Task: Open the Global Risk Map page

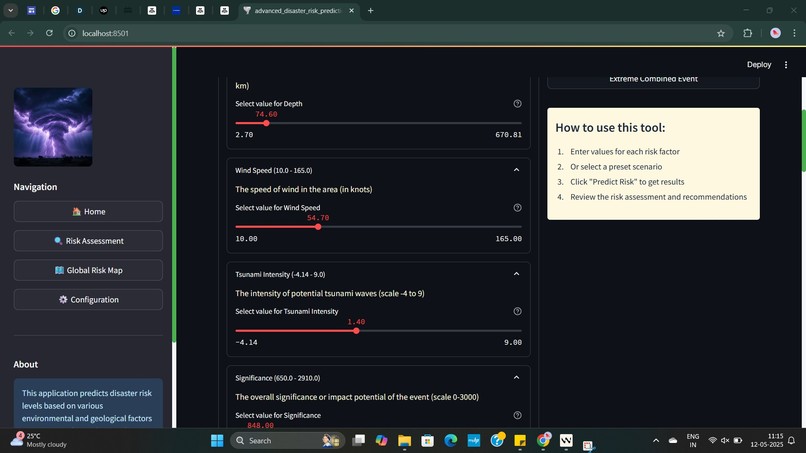Action: [88, 270]
